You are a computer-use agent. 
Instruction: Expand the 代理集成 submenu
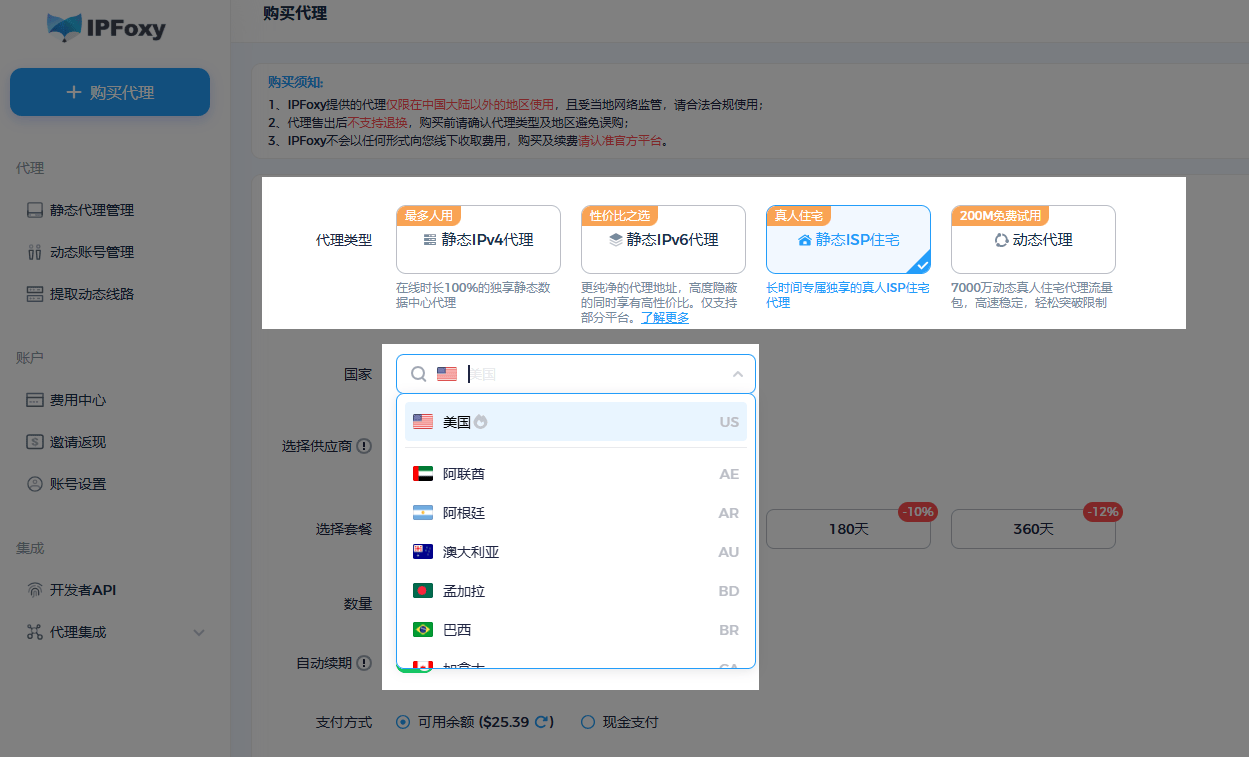199,632
